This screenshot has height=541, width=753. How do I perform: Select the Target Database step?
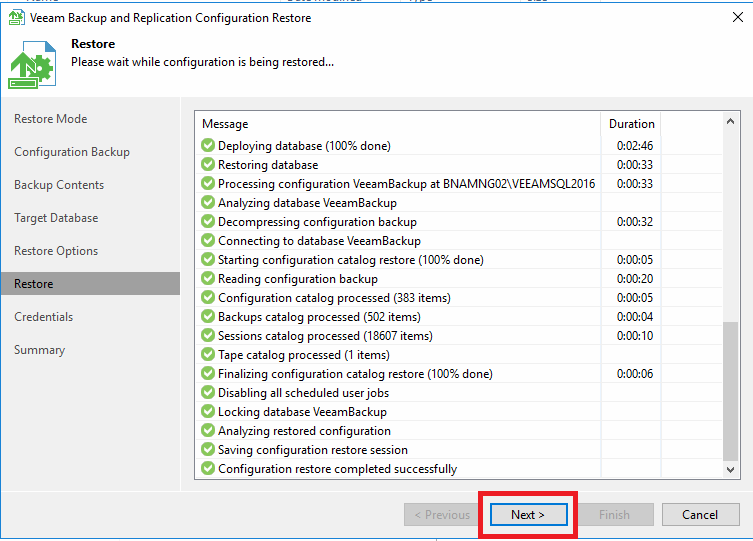pyautogui.click(x=56, y=218)
